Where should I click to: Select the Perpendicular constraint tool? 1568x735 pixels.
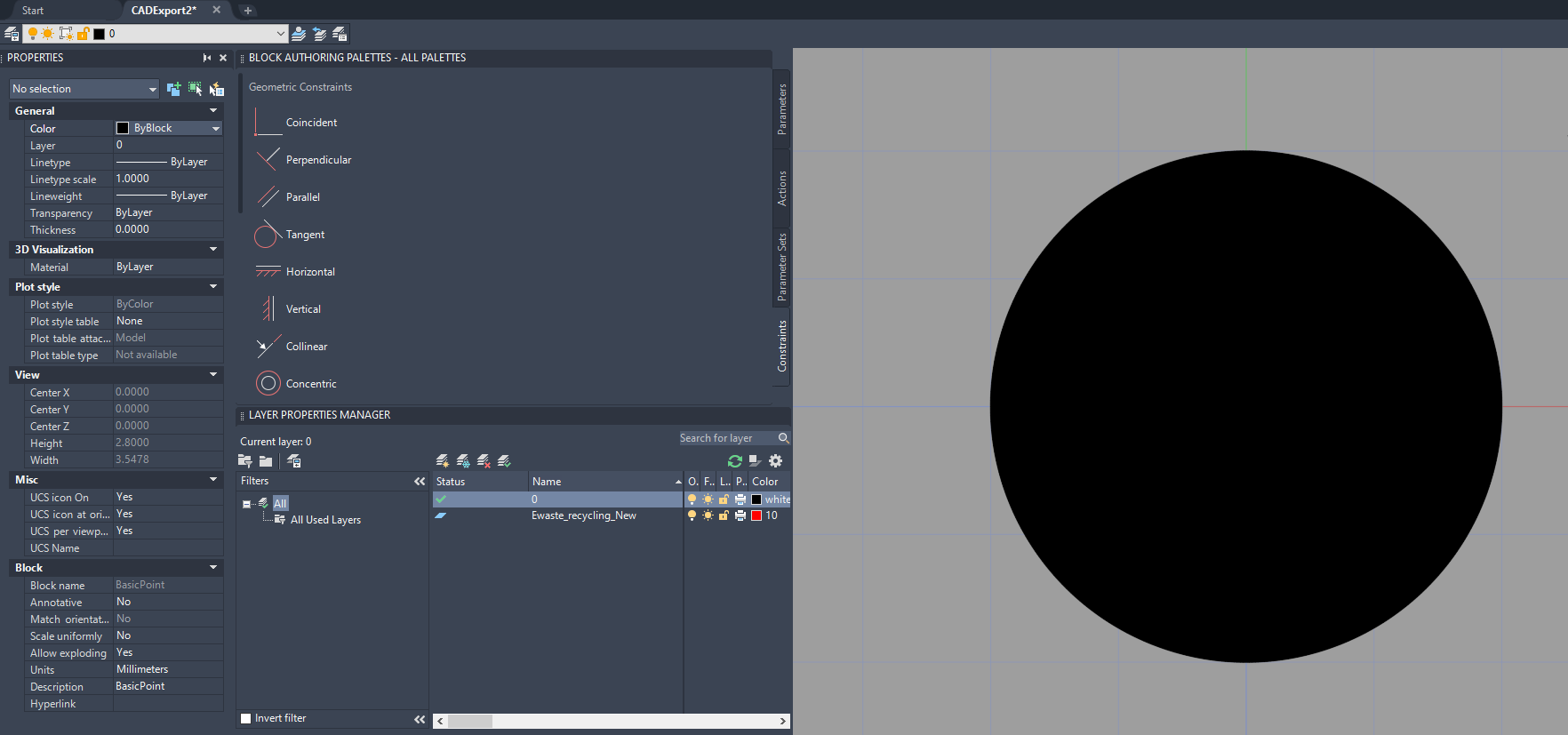(x=303, y=160)
